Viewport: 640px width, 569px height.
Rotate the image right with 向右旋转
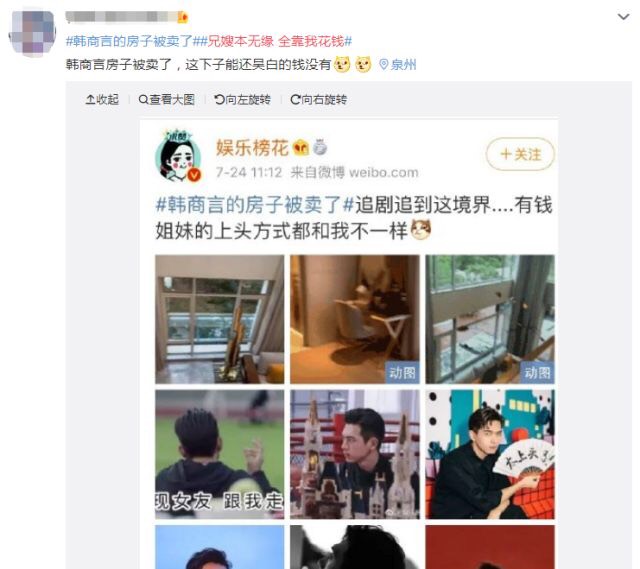point(319,100)
